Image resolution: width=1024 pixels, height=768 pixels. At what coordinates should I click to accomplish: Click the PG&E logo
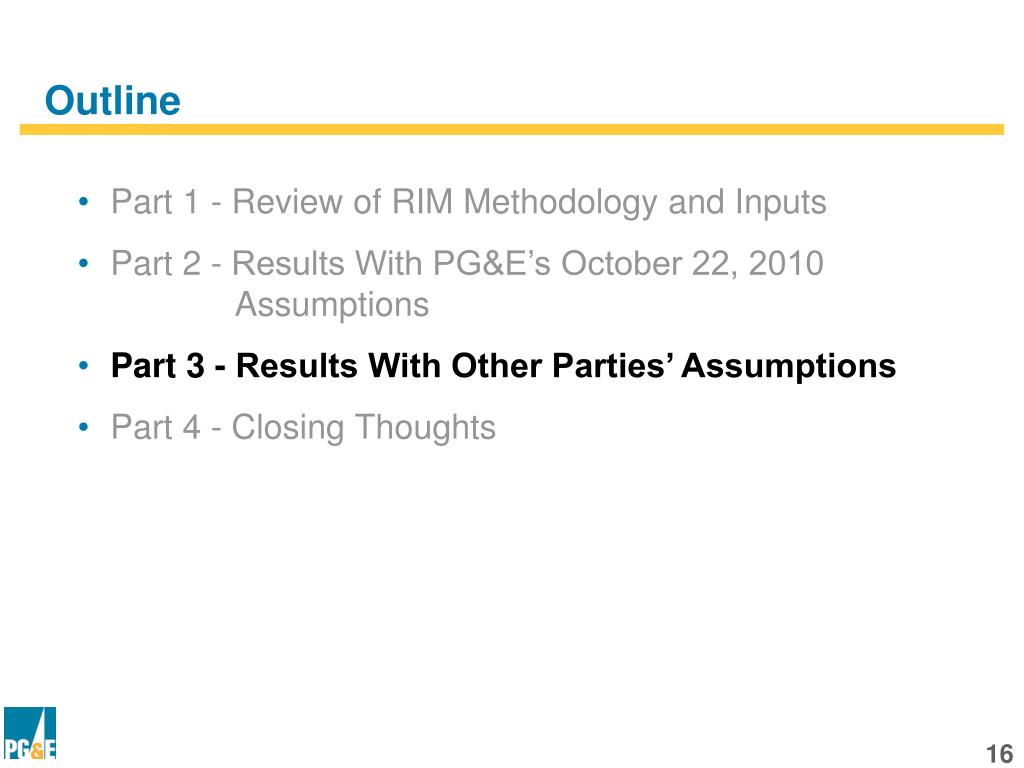pyautogui.click(x=30, y=733)
